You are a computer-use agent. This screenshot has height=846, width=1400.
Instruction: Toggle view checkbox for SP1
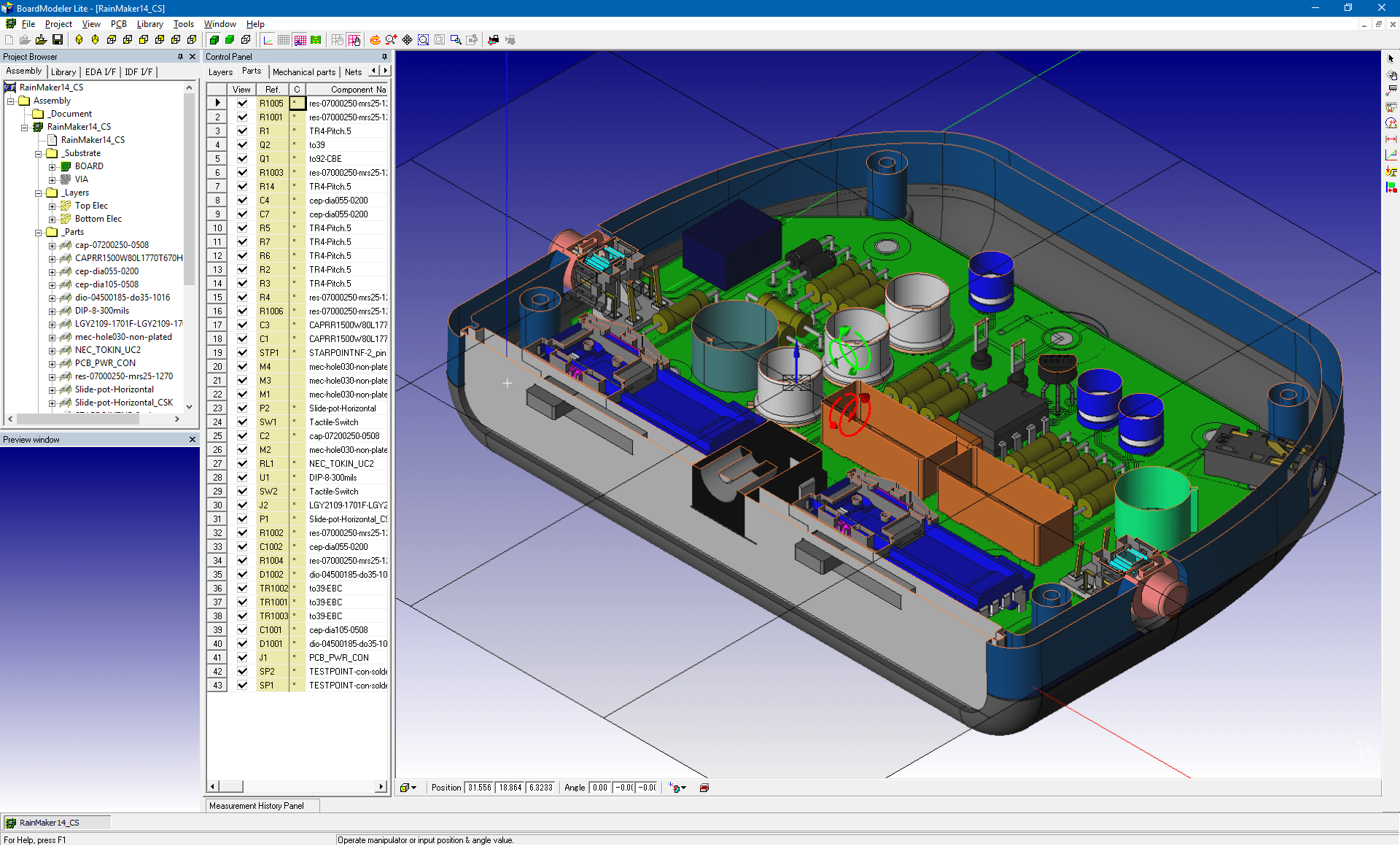pos(242,686)
